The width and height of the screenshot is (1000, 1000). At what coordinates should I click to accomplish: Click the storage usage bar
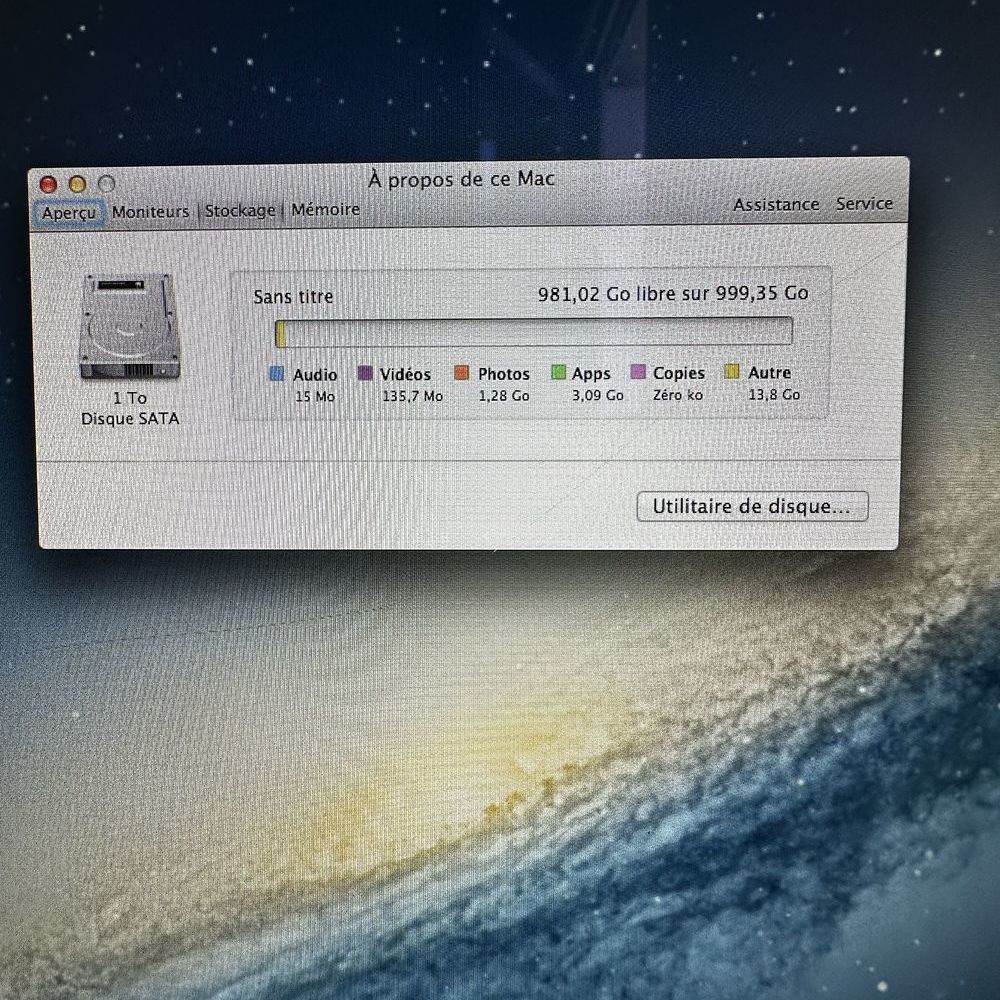534,332
